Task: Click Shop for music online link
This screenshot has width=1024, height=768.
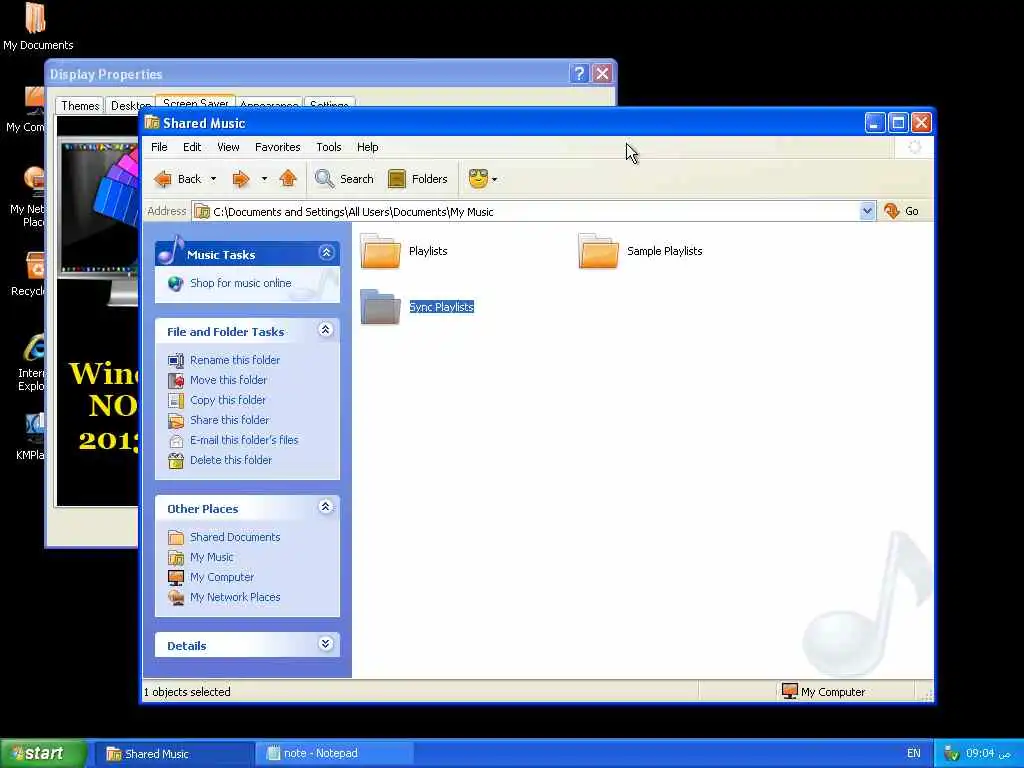Action: coord(240,283)
